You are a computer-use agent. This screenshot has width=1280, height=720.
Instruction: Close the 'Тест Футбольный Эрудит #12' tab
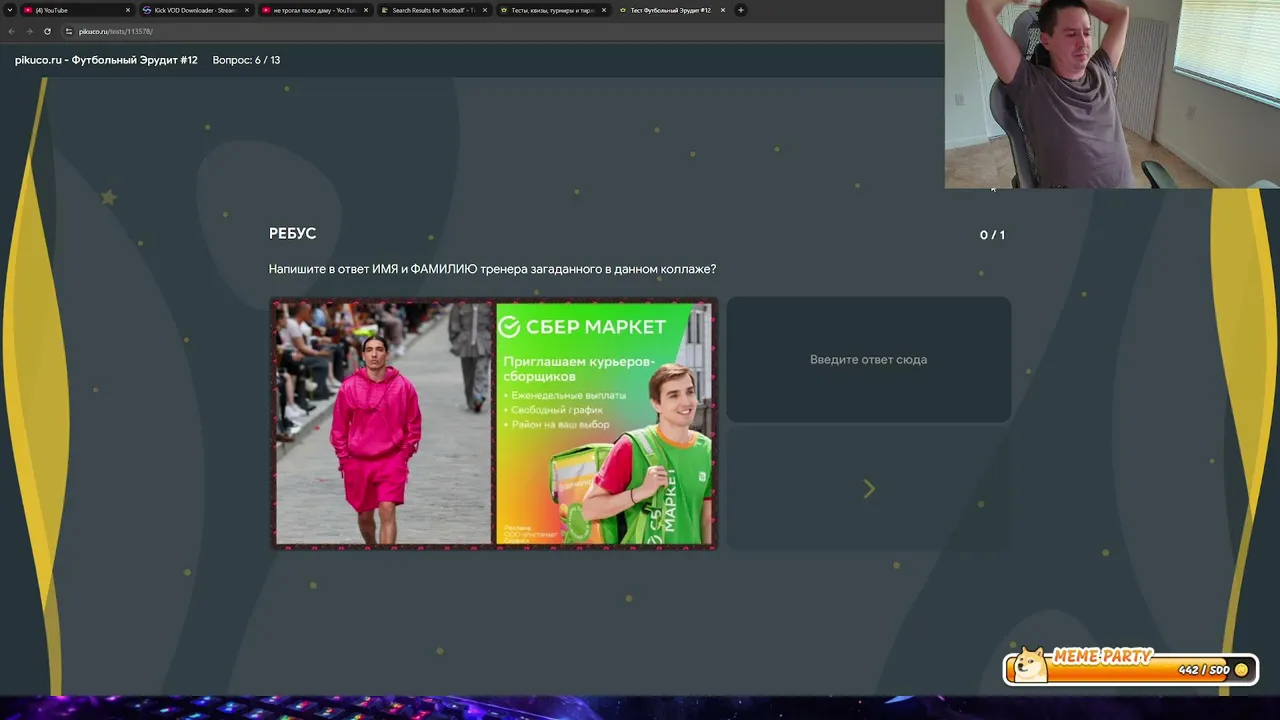click(x=723, y=10)
